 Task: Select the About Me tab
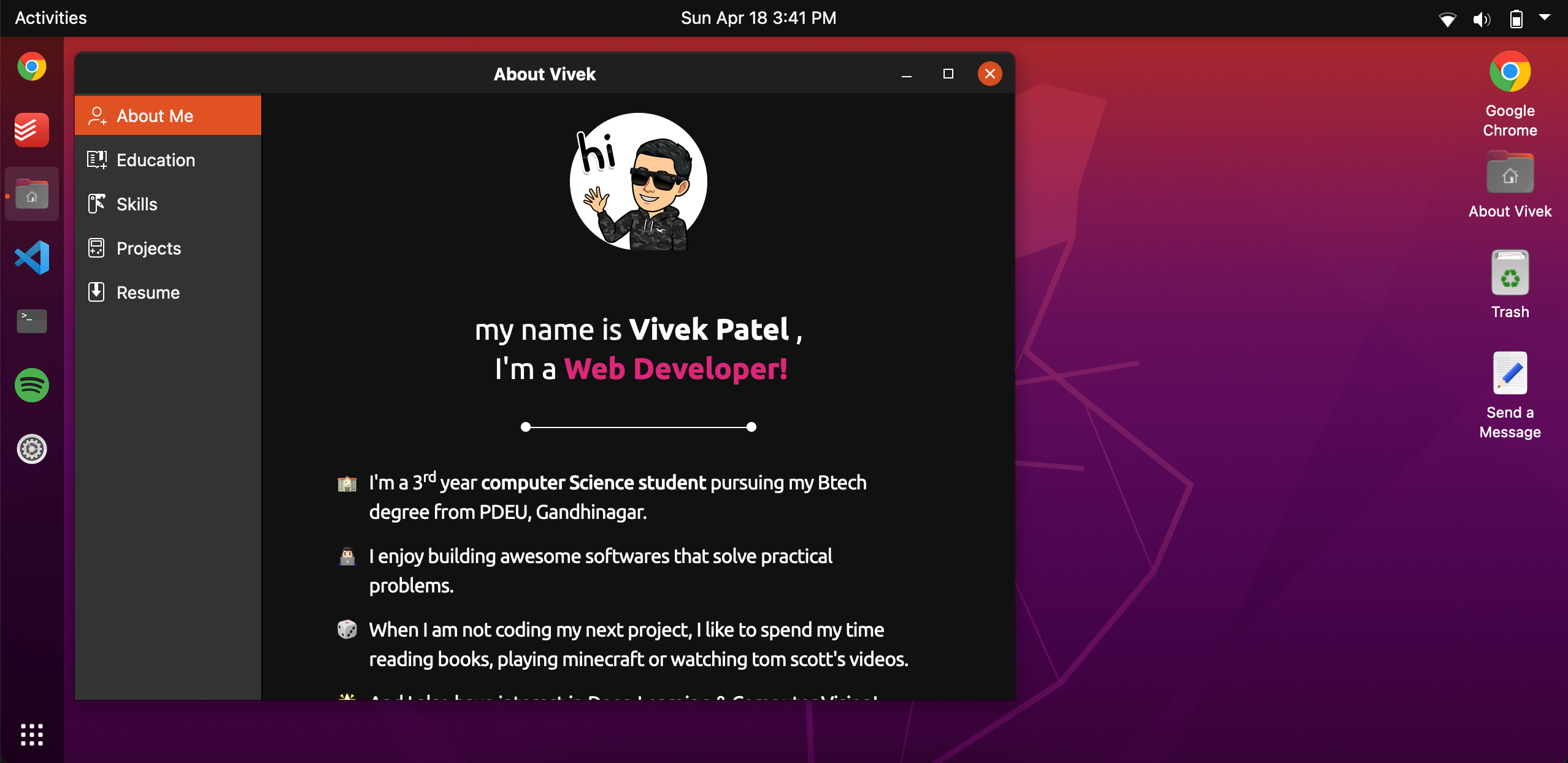click(x=168, y=115)
